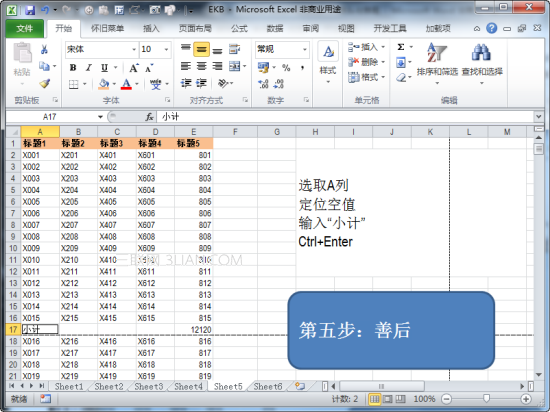Decrease font size with small A icon
Viewport: 550px width, 412px height.
pos(149,68)
